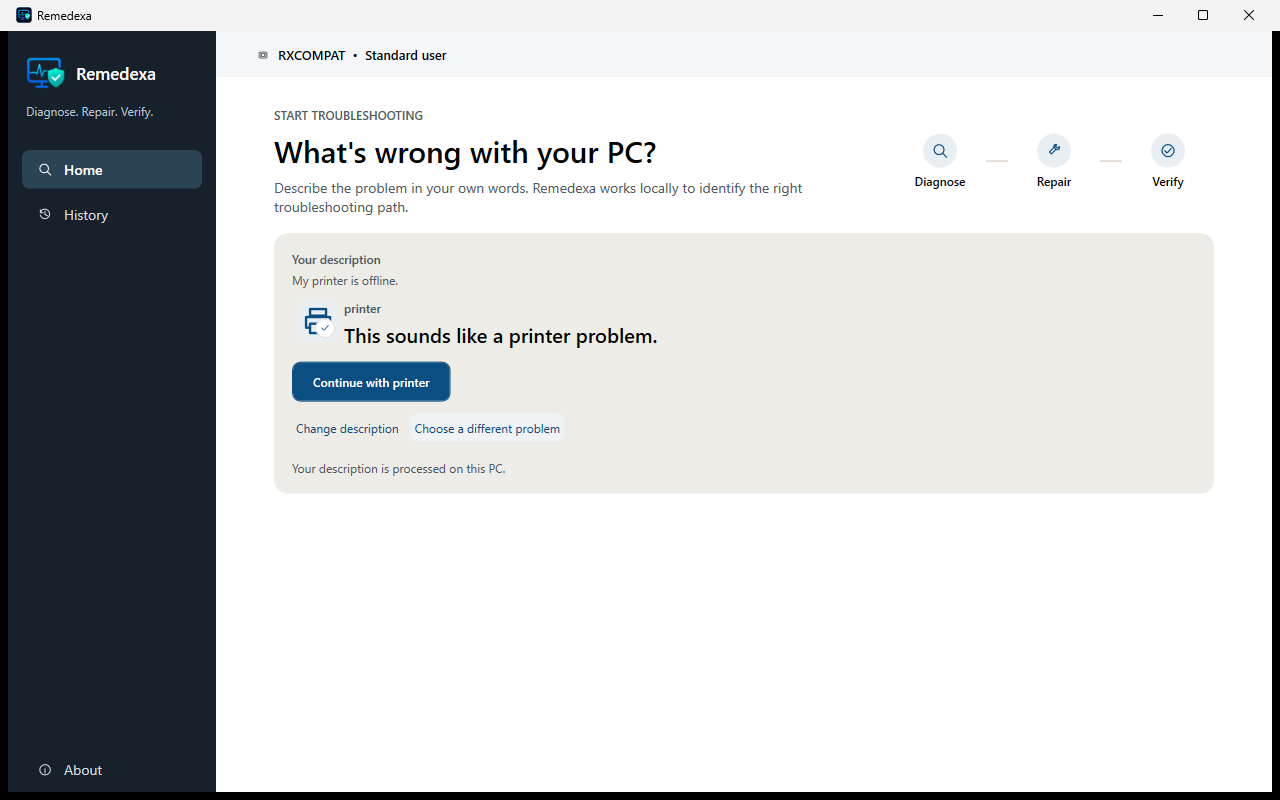This screenshot has width=1280, height=800.
Task: Click the Repair step label
Action: (1054, 182)
